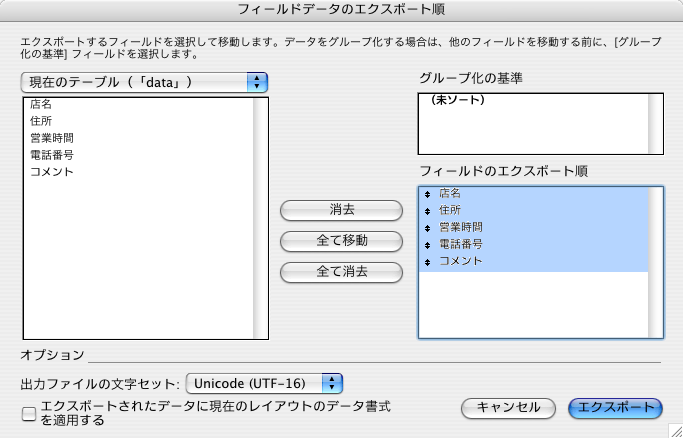Open the 現在のテーブル「data」 table dropdown

(144, 82)
